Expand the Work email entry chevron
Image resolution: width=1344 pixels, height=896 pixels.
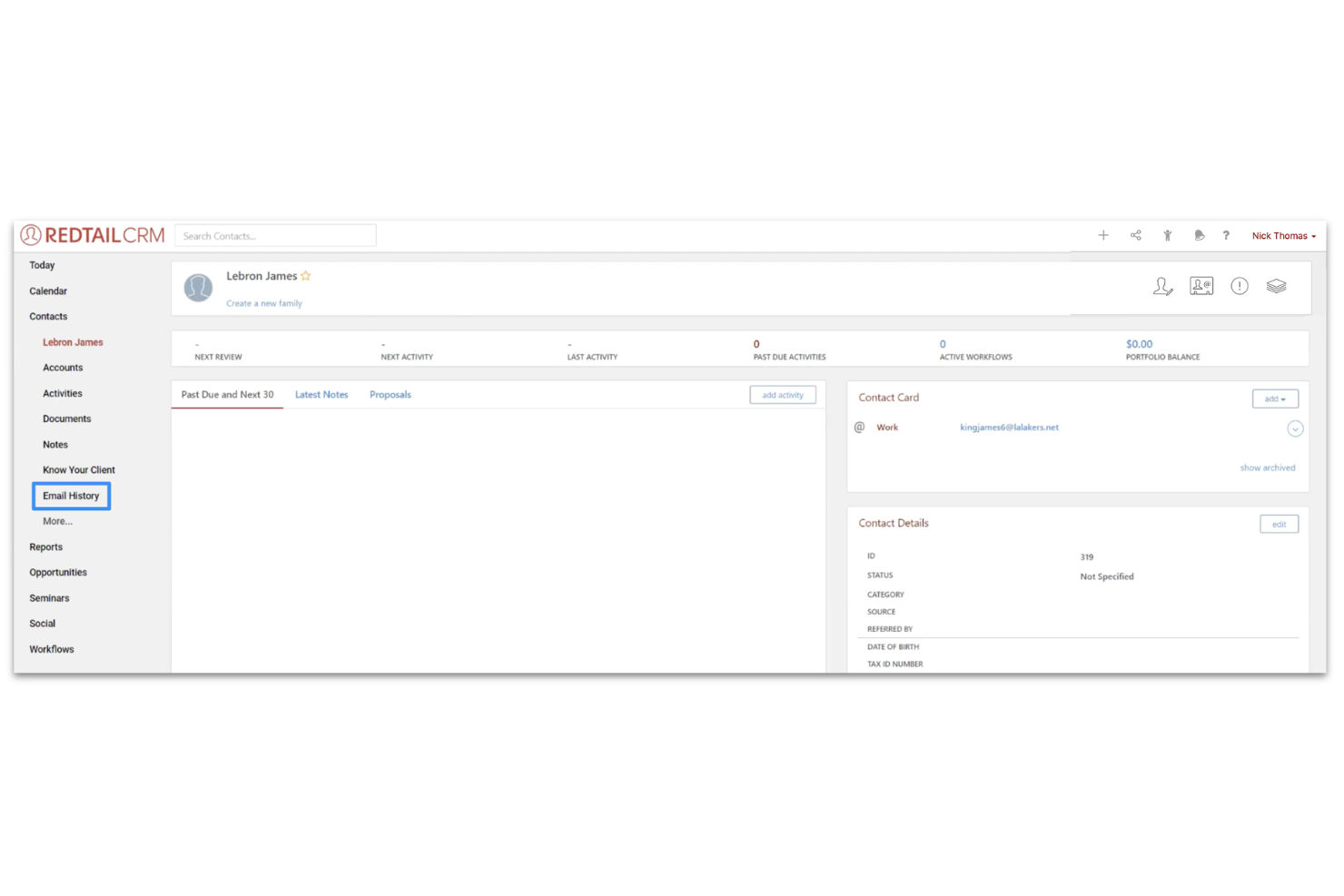(x=1295, y=428)
